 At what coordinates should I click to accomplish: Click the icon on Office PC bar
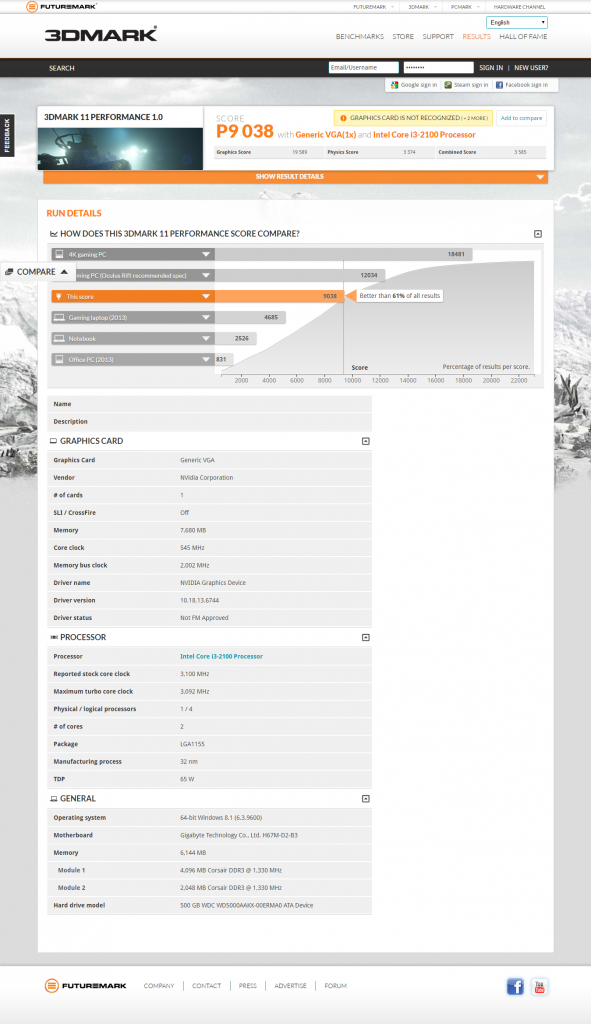tap(59, 359)
